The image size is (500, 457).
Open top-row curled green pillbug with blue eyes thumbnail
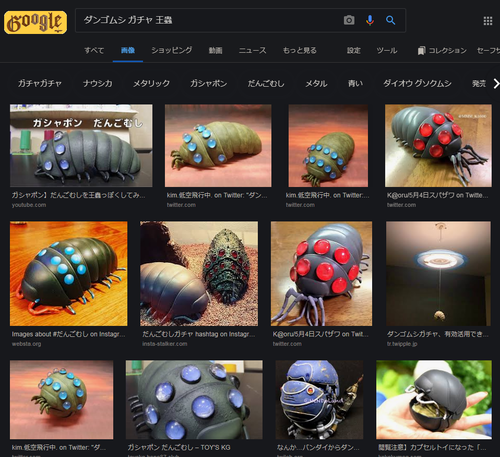328,145
